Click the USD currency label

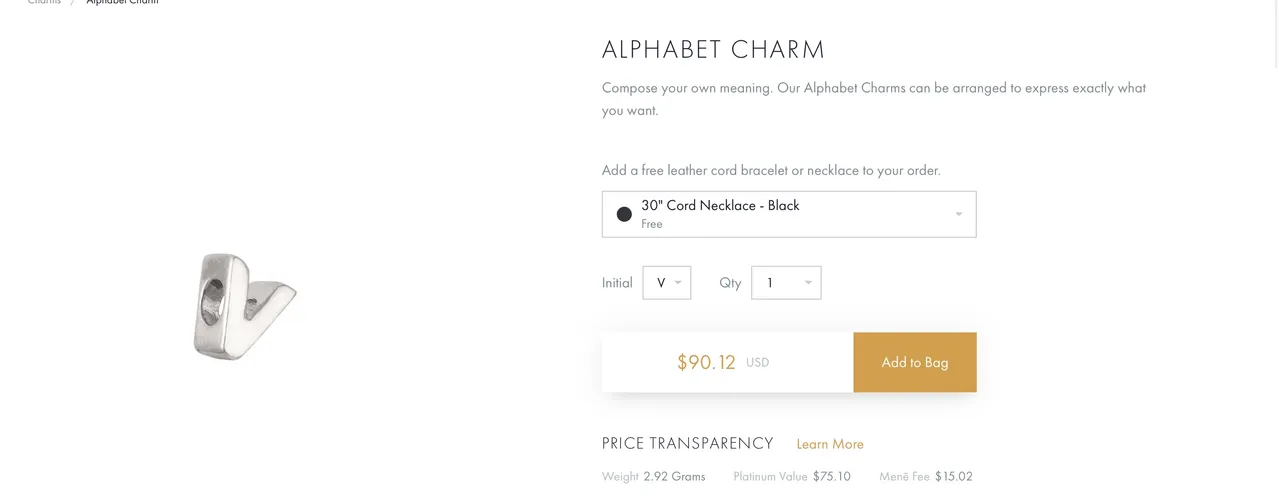[758, 363]
